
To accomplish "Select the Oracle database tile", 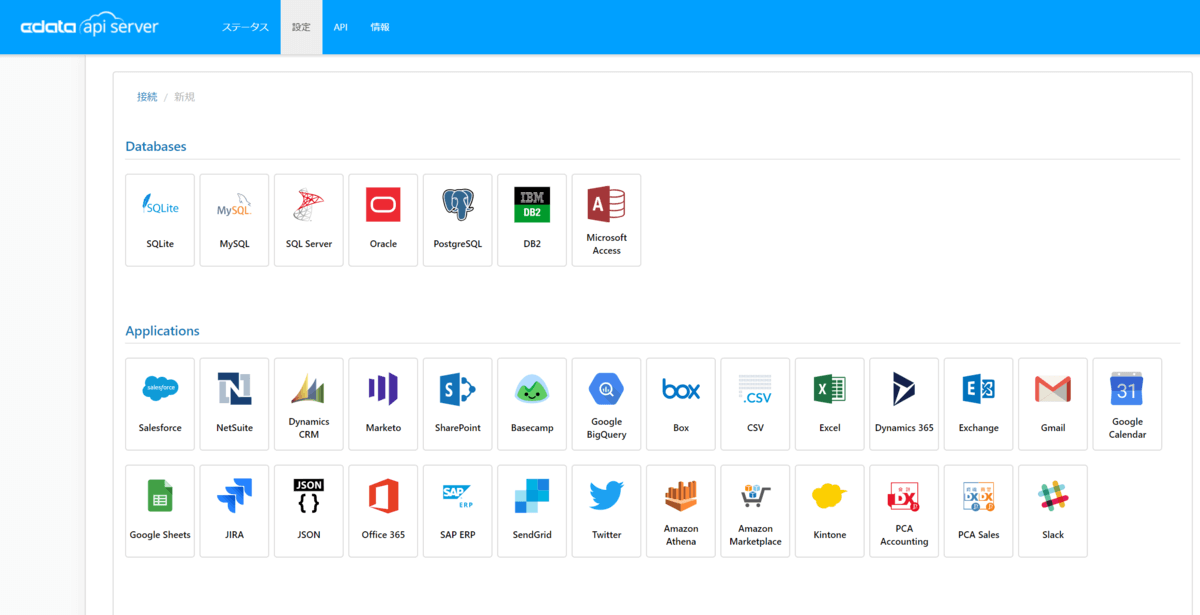I will tap(383, 220).
